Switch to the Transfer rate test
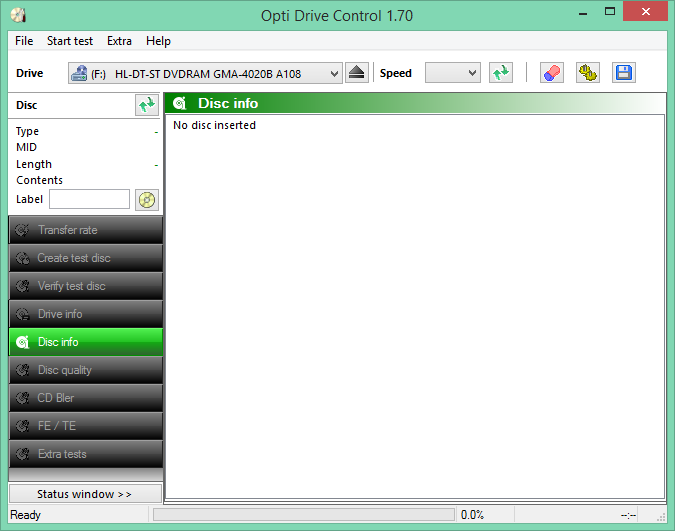The image size is (675, 531). click(x=86, y=230)
